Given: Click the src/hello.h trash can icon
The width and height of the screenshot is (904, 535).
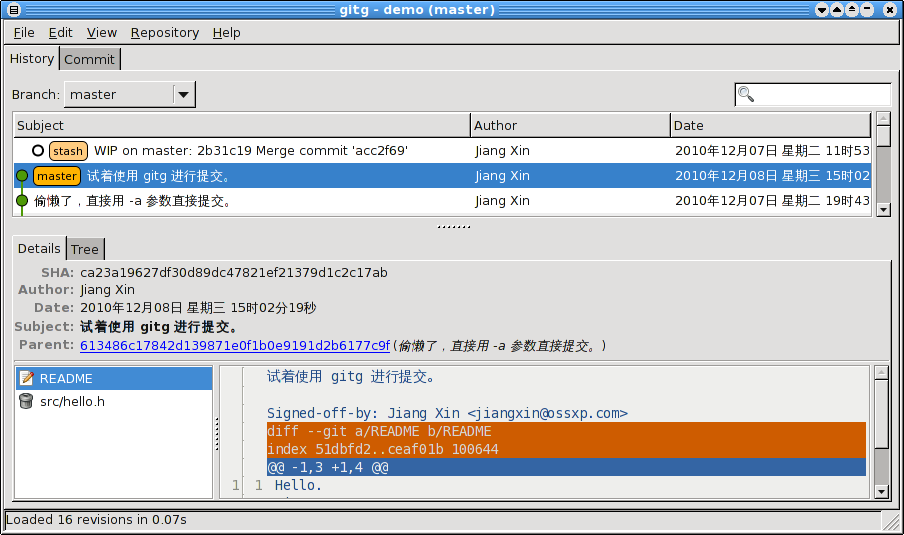Looking at the screenshot, I should point(26,401).
